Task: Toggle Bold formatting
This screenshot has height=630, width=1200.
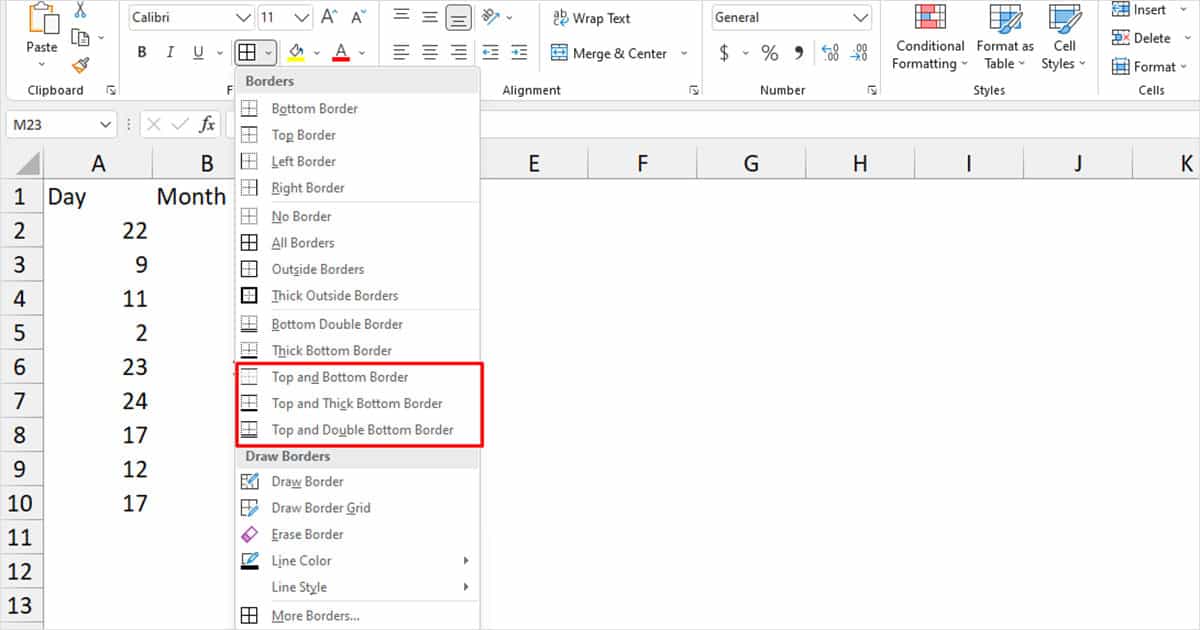Action: click(142, 53)
